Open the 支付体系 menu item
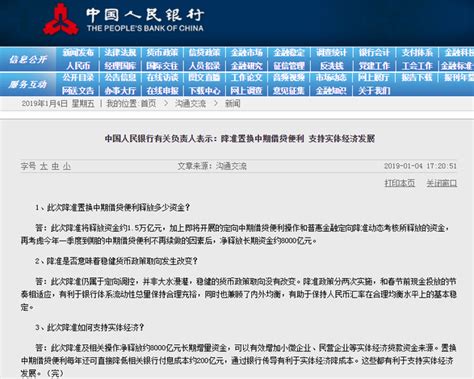 pos(417,53)
